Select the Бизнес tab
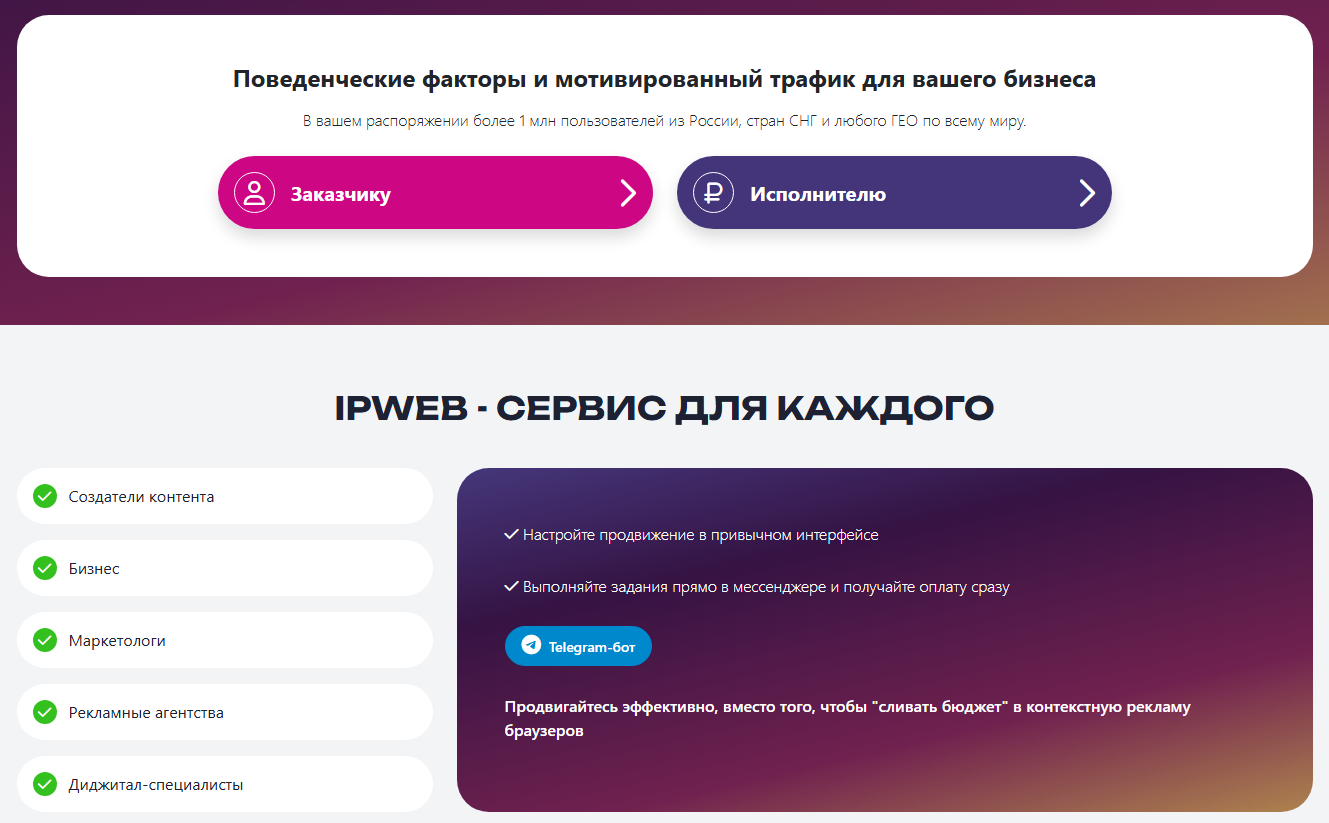 click(x=225, y=568)
